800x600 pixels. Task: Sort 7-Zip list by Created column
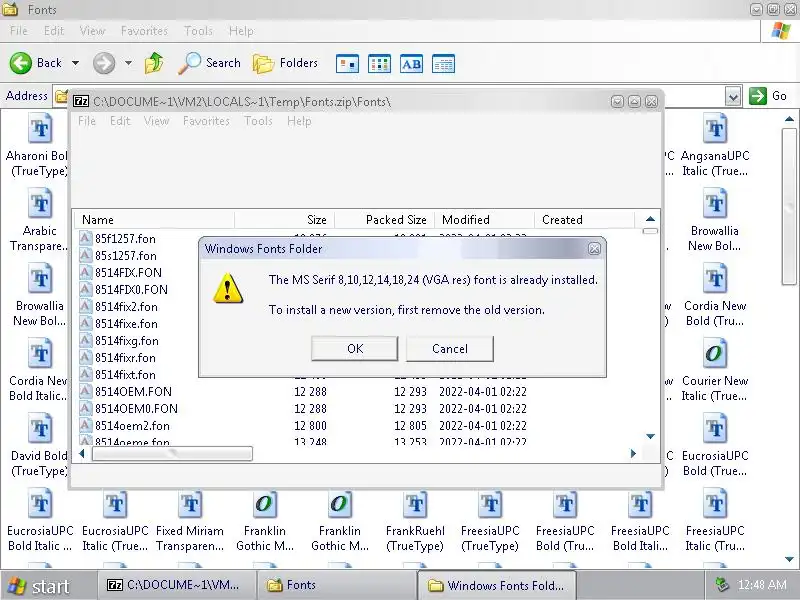pos(584,220)
